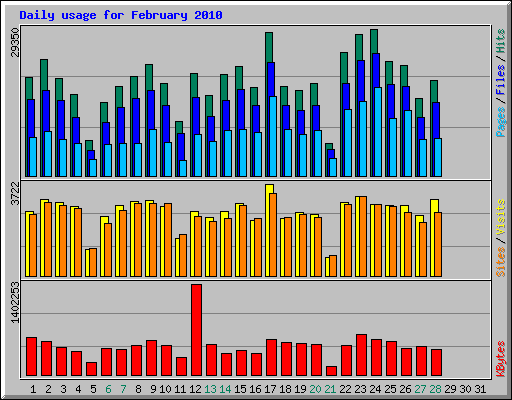This screenshot has height=400, width=512.
Task: Click green weekend day label 27
Action: [x=420, y=389]
